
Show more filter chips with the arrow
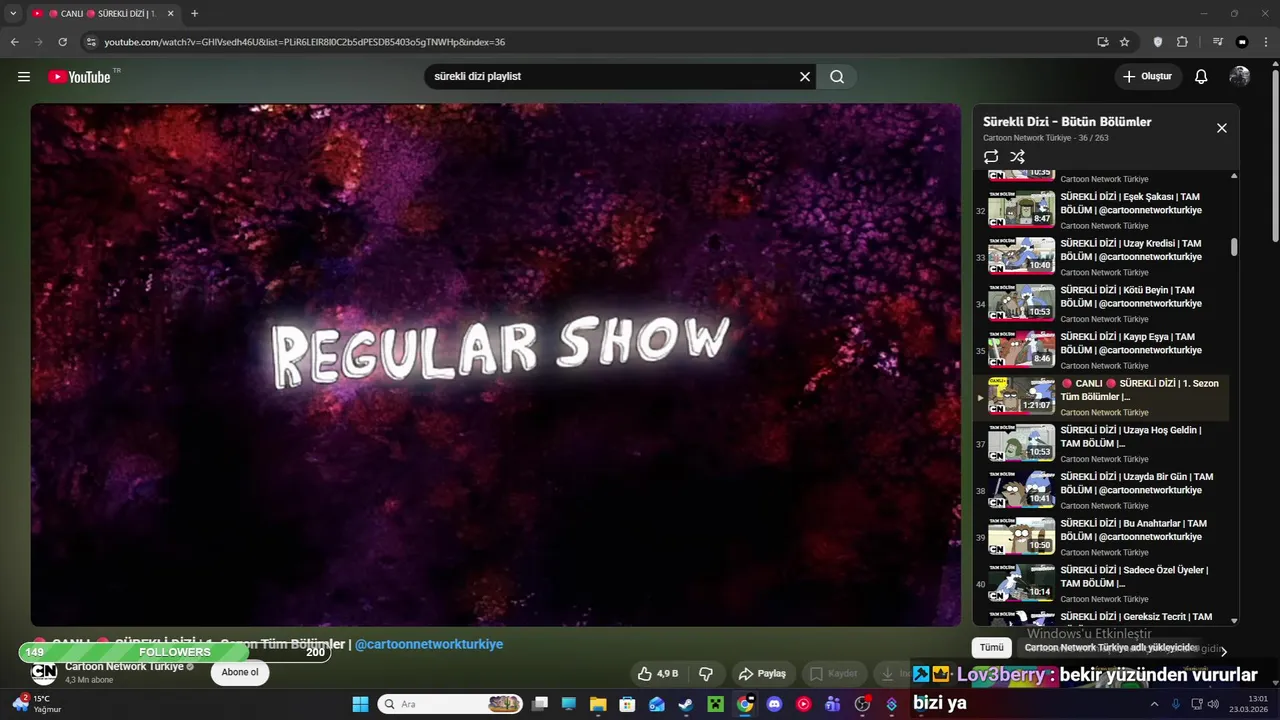[1223, 651]
